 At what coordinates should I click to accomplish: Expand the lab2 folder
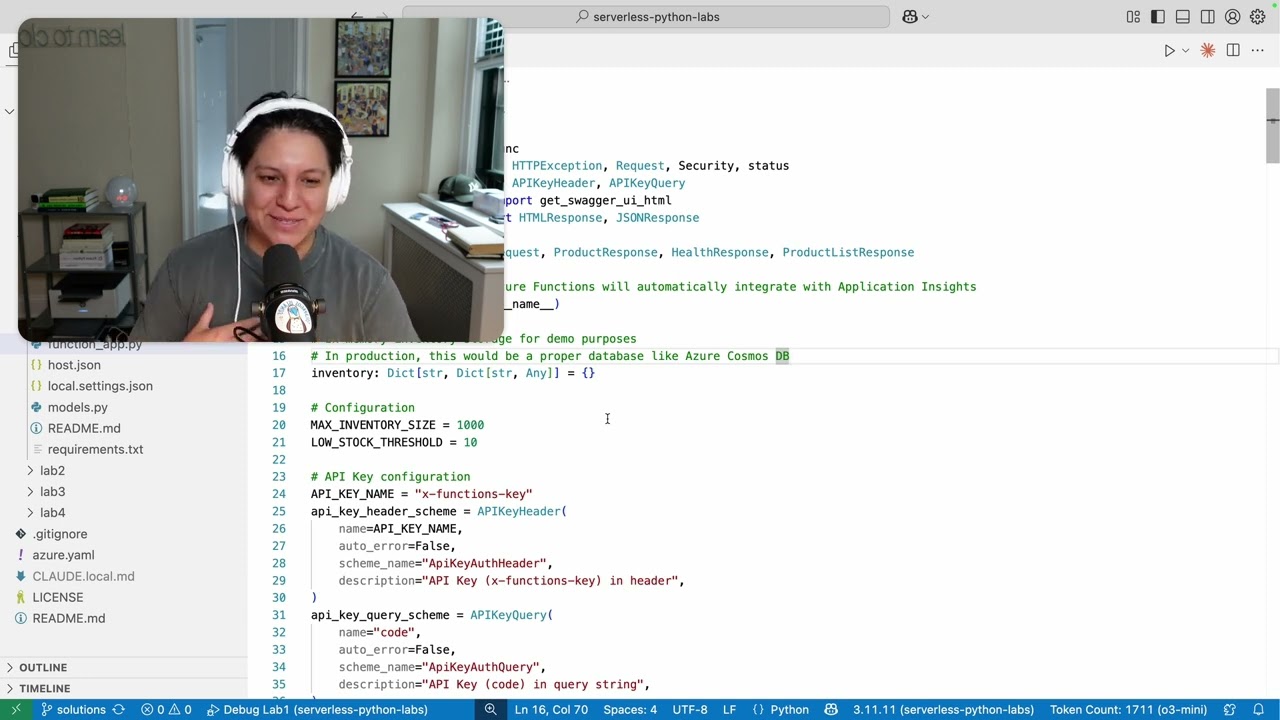[52, 470]
